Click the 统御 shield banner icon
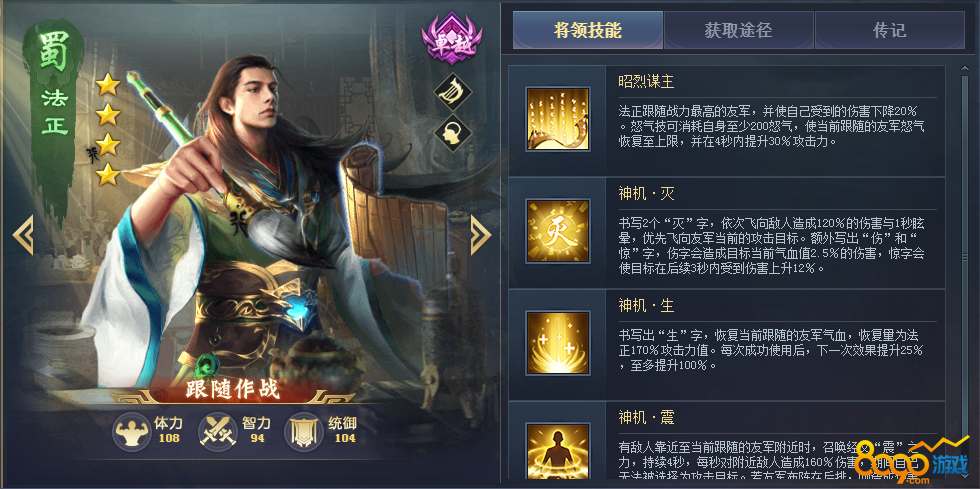This screenshot has width=980, height=489. pyautogui.click(x=304, y=431)
